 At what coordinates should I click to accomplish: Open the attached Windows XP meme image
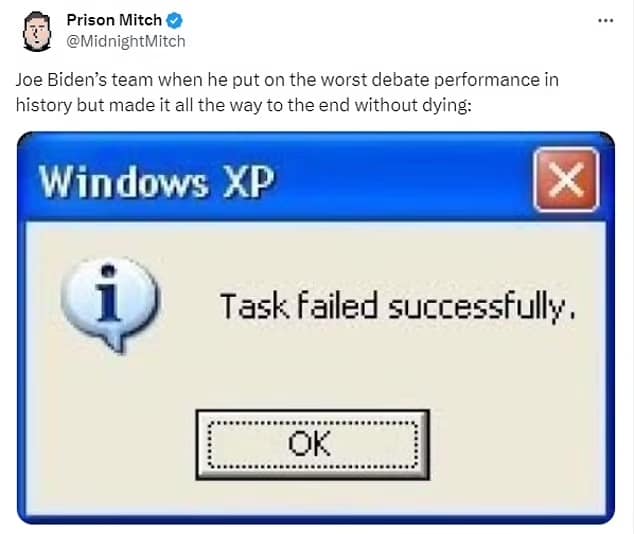pyautogui.click(x=316, y=328)
